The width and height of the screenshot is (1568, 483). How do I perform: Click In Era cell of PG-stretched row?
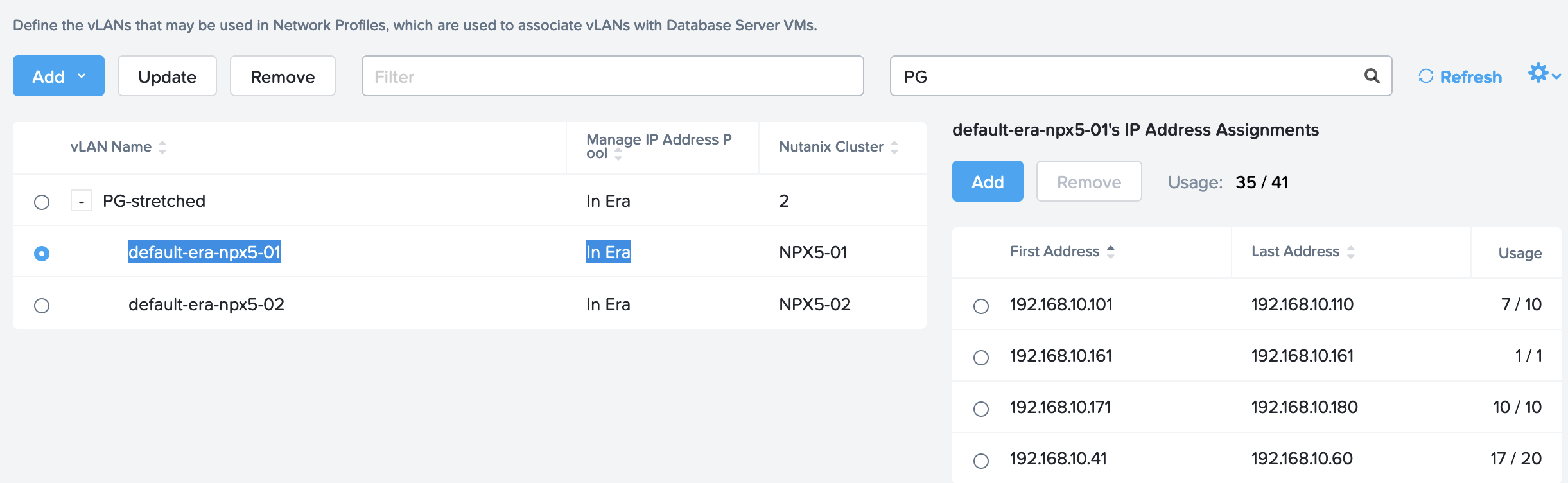(608, 201)
